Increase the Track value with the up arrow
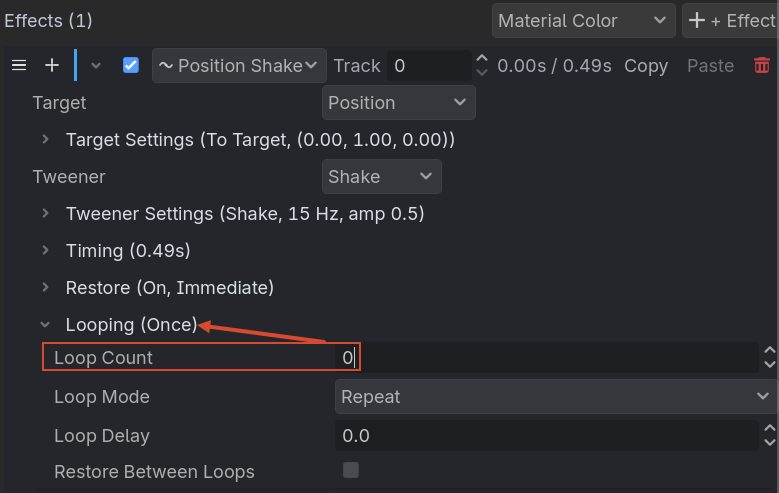The height and width of the screenshot is (493, 779). point(481,59)
